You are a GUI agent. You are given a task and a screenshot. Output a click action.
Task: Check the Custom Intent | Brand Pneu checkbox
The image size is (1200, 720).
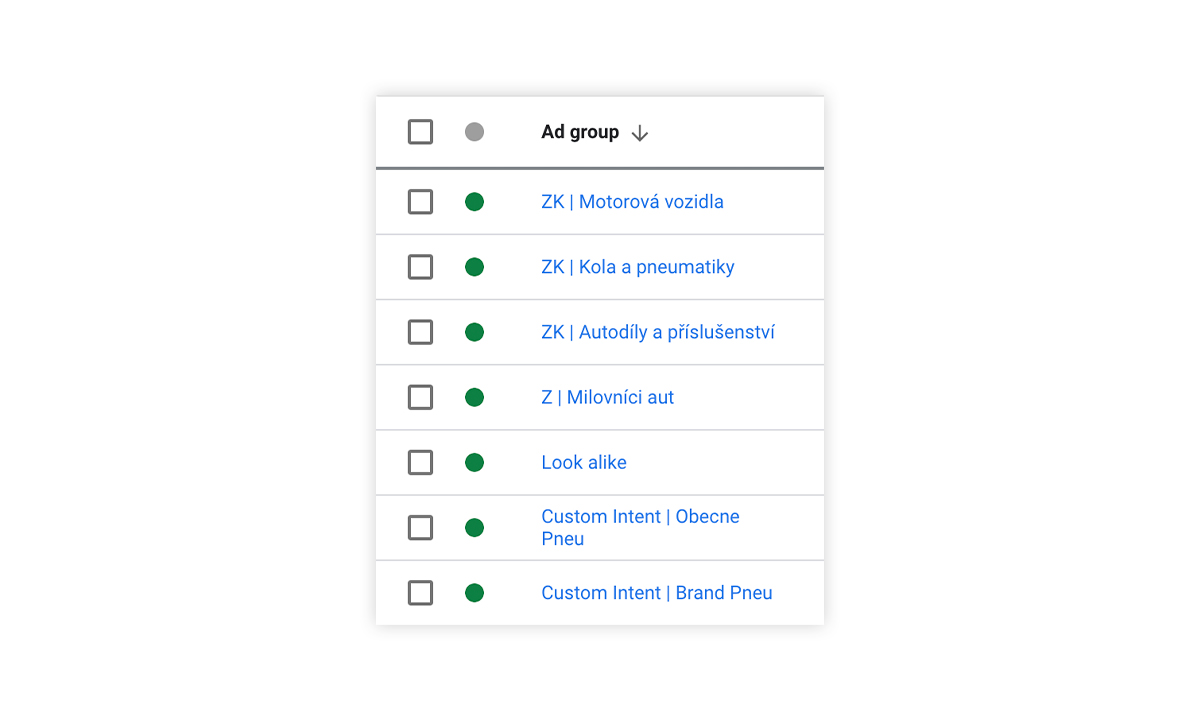coord(420,593)
